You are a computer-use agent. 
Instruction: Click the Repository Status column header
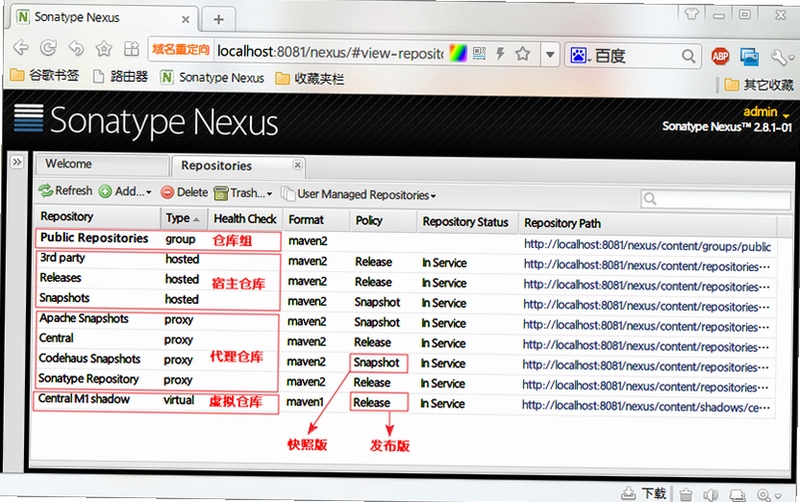point(467,222)
